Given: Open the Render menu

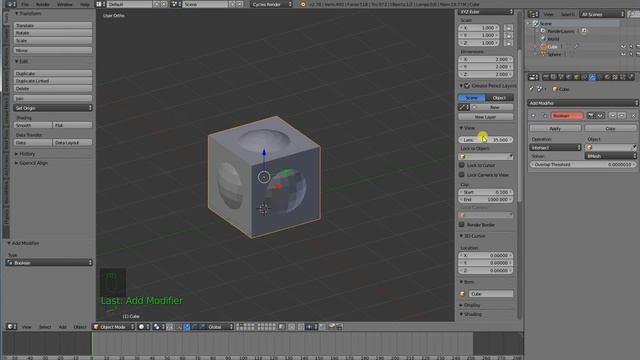Looking at the screenshot, I should (42, 4).
